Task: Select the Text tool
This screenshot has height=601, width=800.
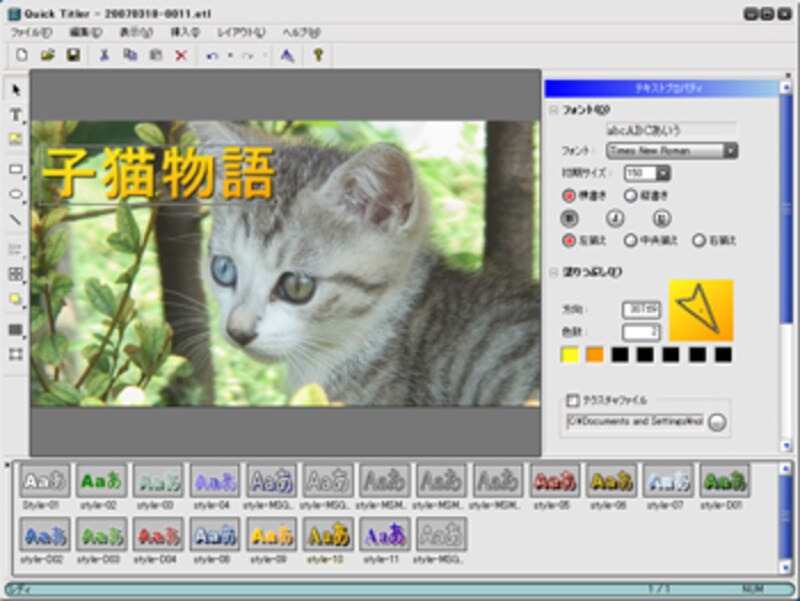Action: [x=16, y=115]
